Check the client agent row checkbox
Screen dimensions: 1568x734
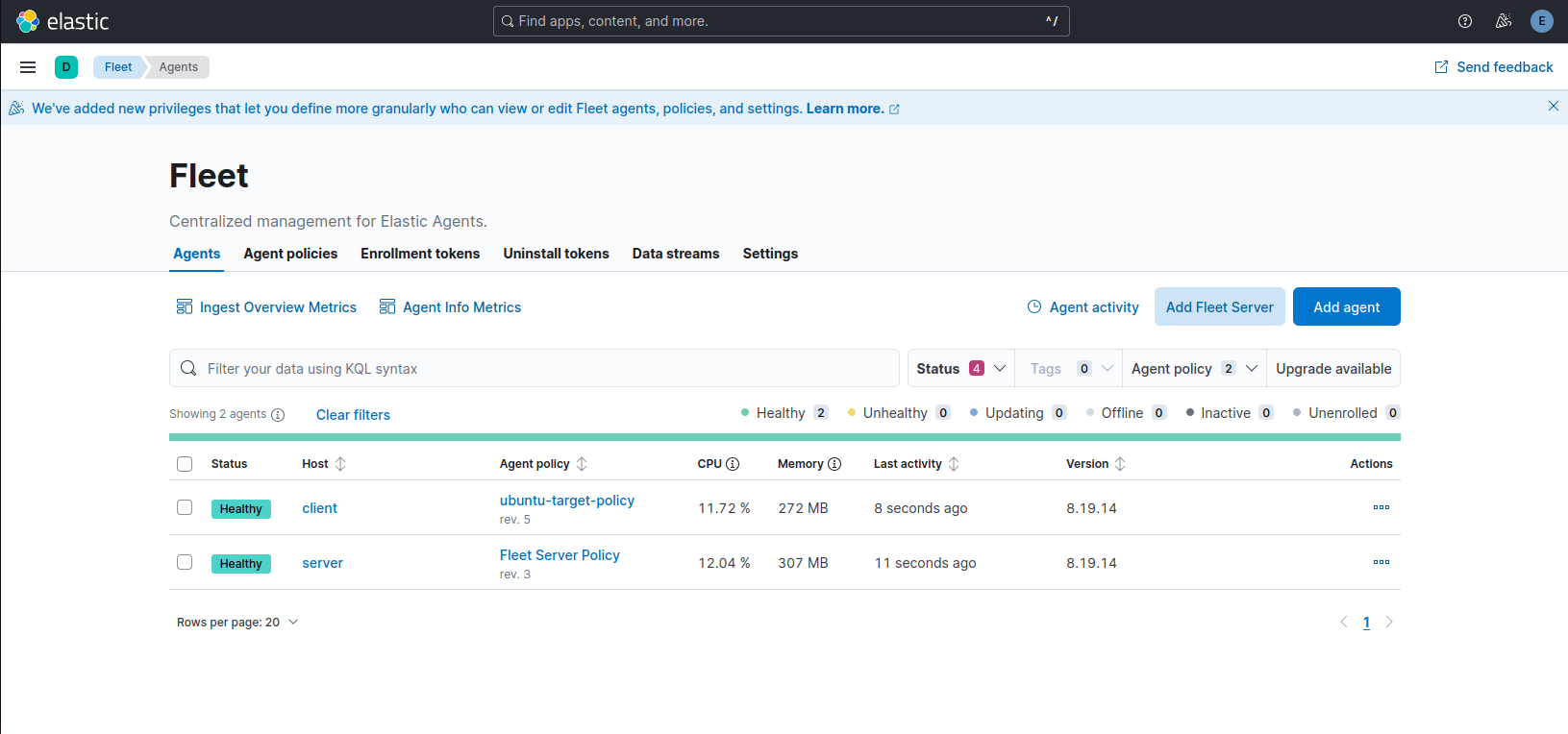pyautogui.click(x=185, y=507)
